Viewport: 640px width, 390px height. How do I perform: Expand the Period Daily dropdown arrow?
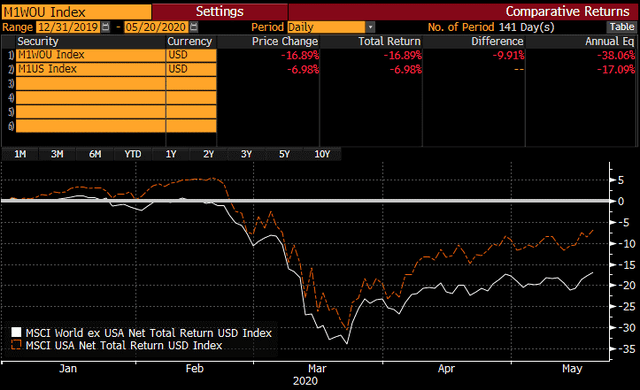pos(370,27)
